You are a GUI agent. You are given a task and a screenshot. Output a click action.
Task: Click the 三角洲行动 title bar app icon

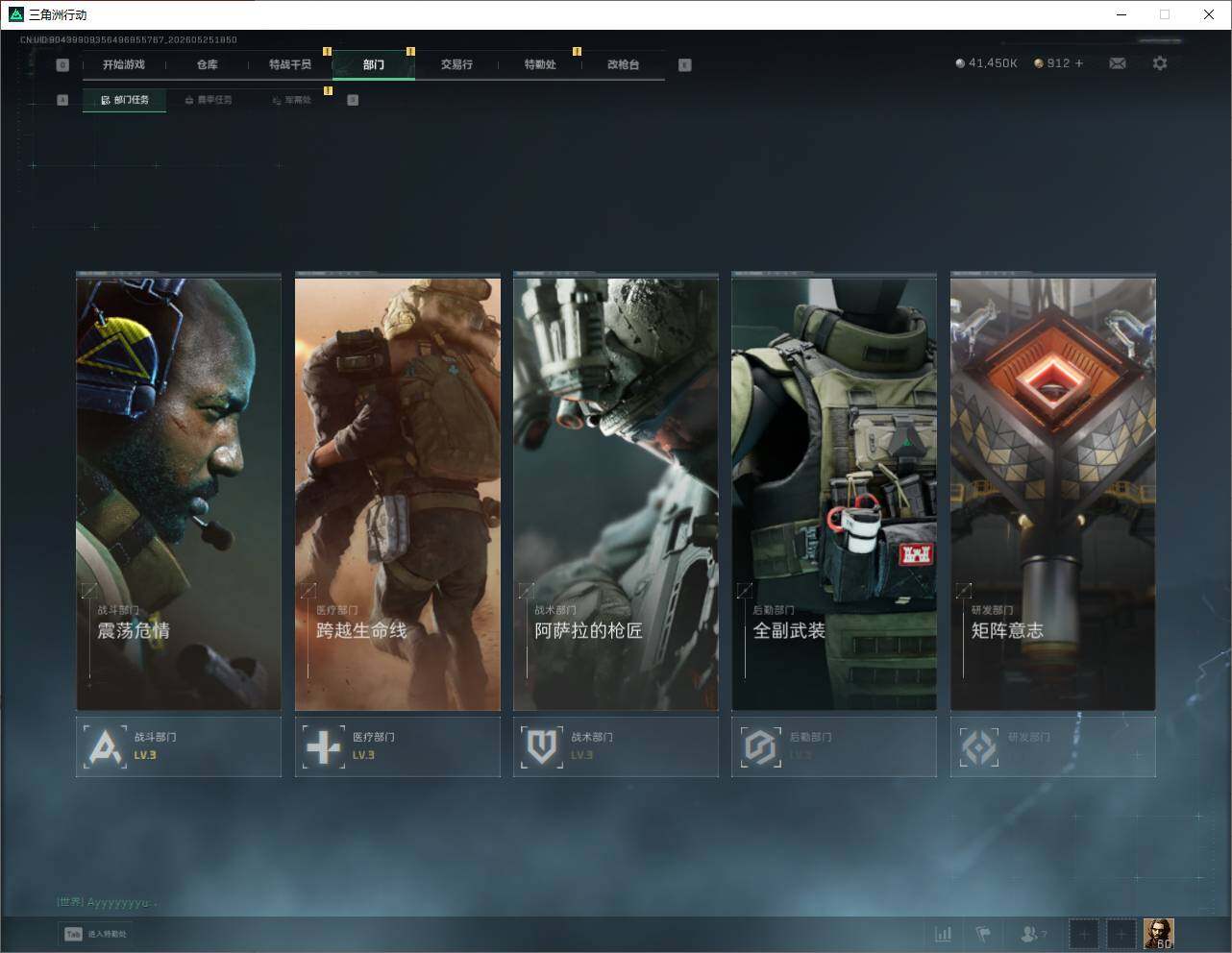tap(15, 14)
